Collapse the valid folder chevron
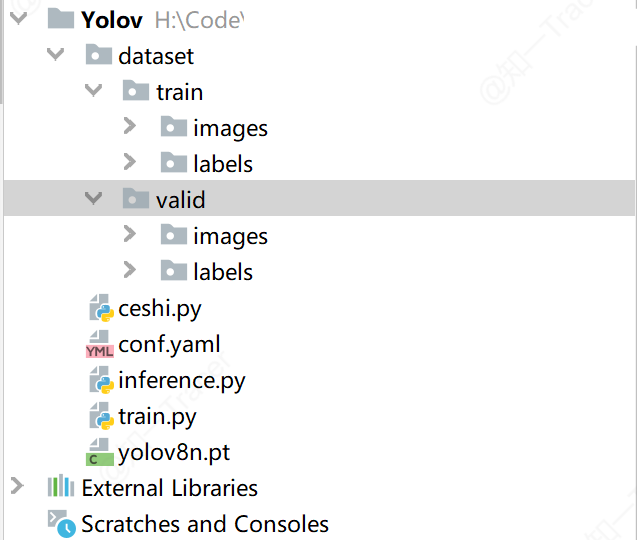The height and width of the screenshot is (540, 637). tap(93, 198)
